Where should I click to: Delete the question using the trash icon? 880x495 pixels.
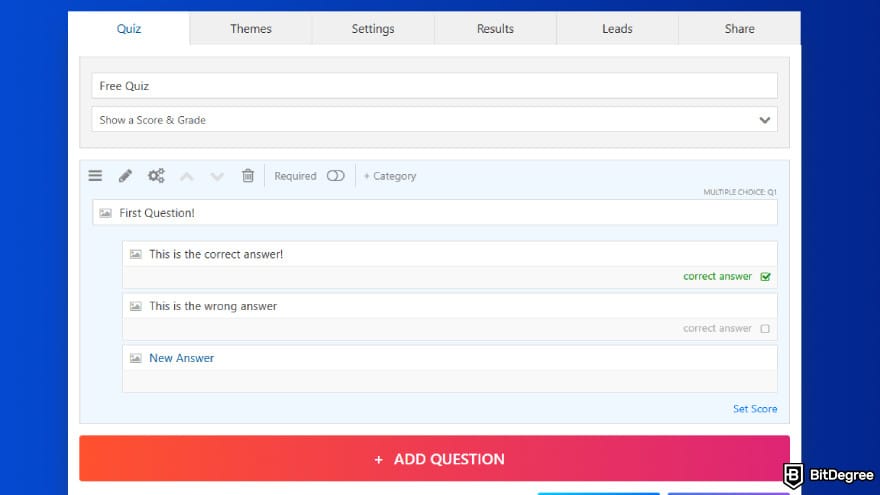tap(248, 176)
